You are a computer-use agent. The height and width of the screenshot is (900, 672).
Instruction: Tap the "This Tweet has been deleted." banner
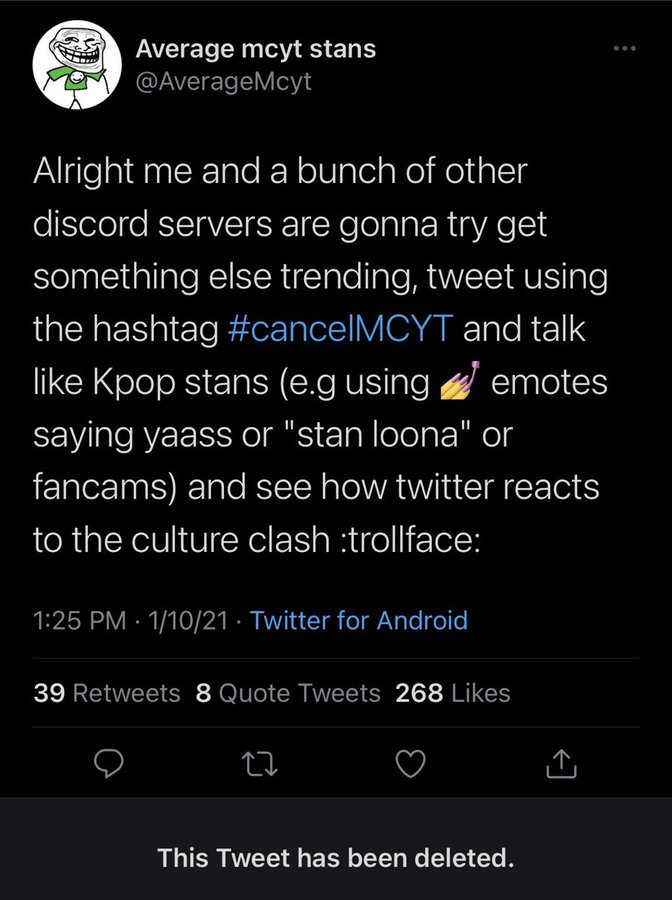(336, 857)
